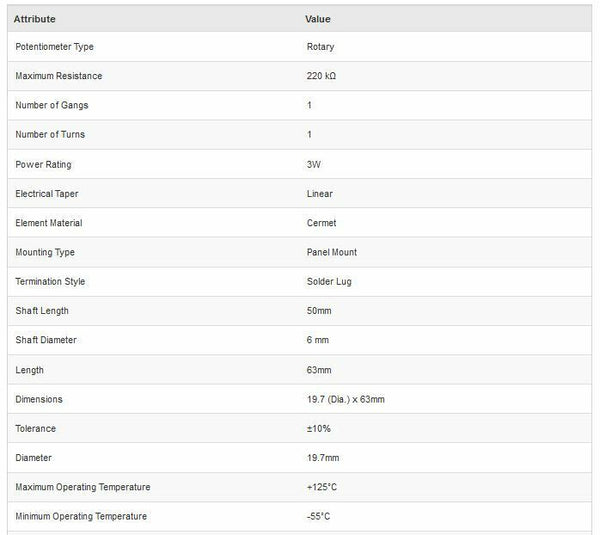Select the 50mm shaft length value
This screenshot has width=600, height=535.
point(319,311)
